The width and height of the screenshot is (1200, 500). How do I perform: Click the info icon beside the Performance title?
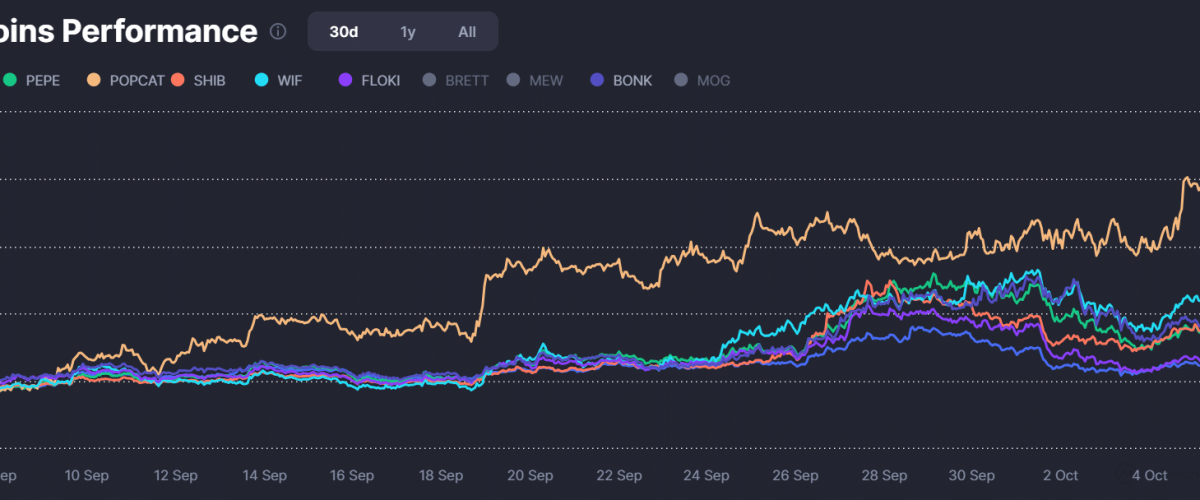(278, 31)
